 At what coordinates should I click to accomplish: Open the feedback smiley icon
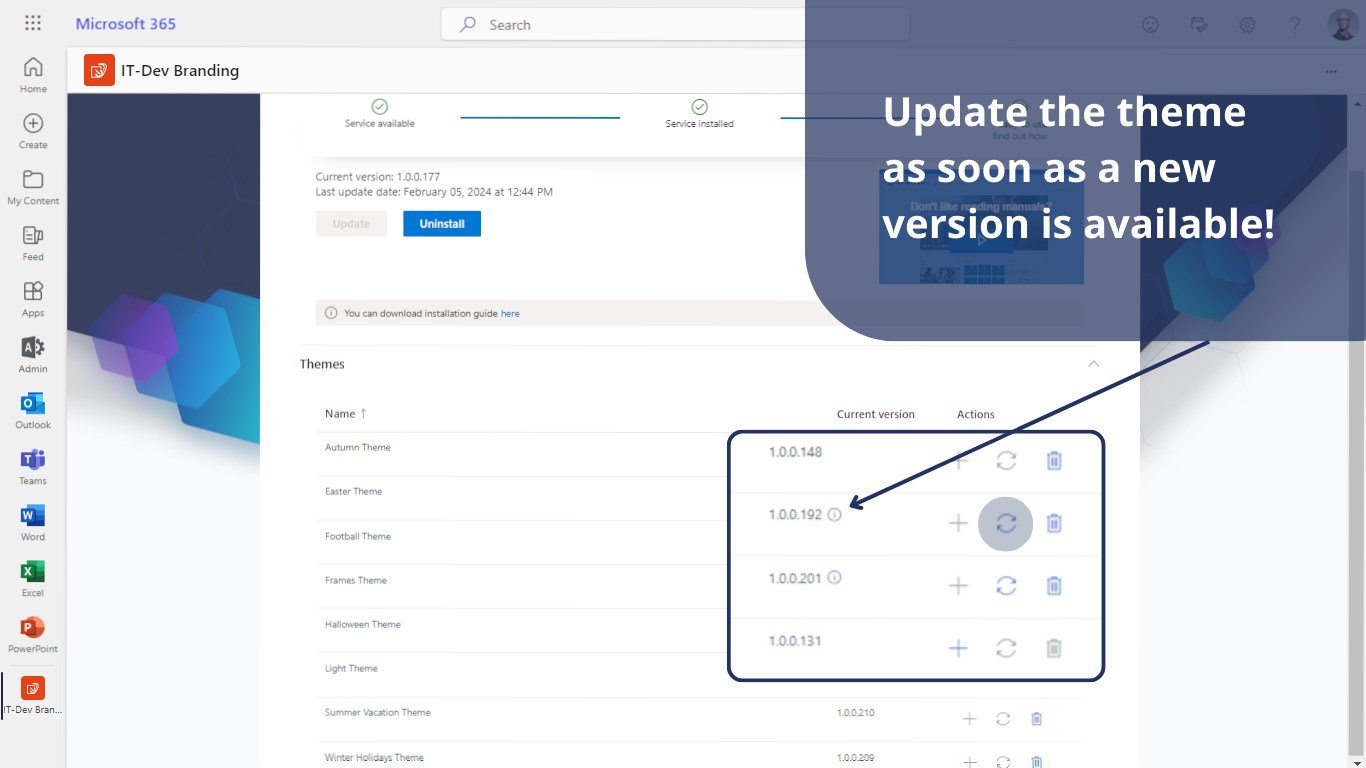1150,24
